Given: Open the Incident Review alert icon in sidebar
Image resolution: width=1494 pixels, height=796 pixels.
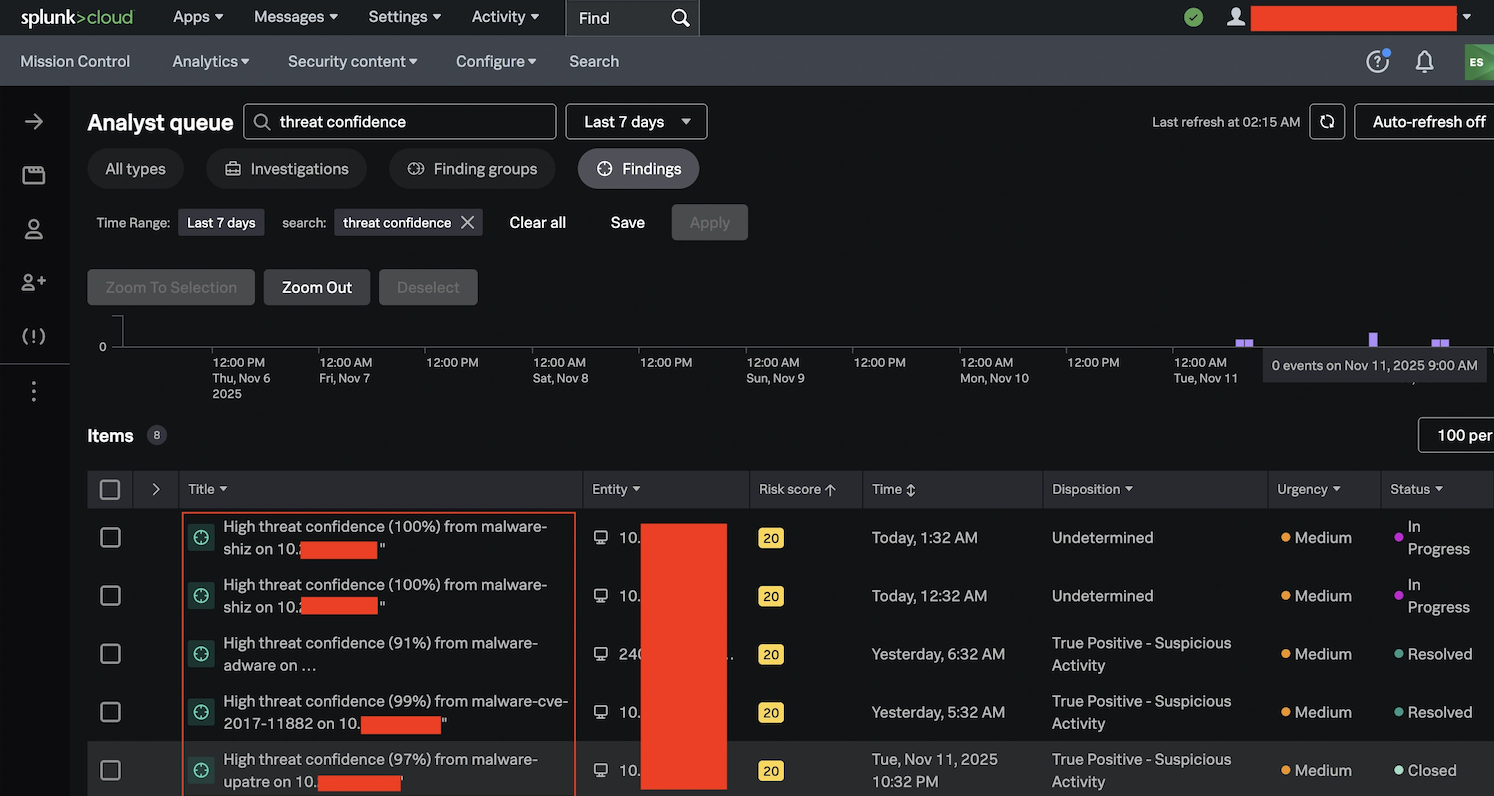Looking at the screenshot, I should coord(33,336).
